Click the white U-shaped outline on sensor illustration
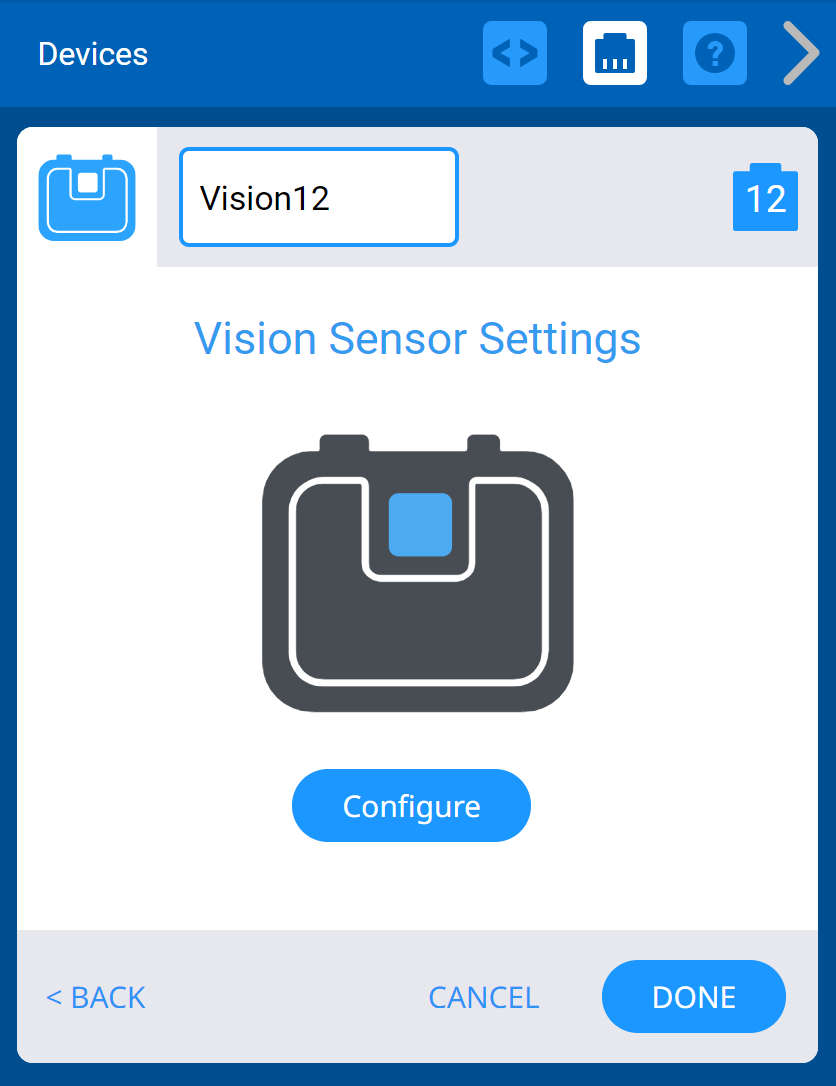 (418, 682)
